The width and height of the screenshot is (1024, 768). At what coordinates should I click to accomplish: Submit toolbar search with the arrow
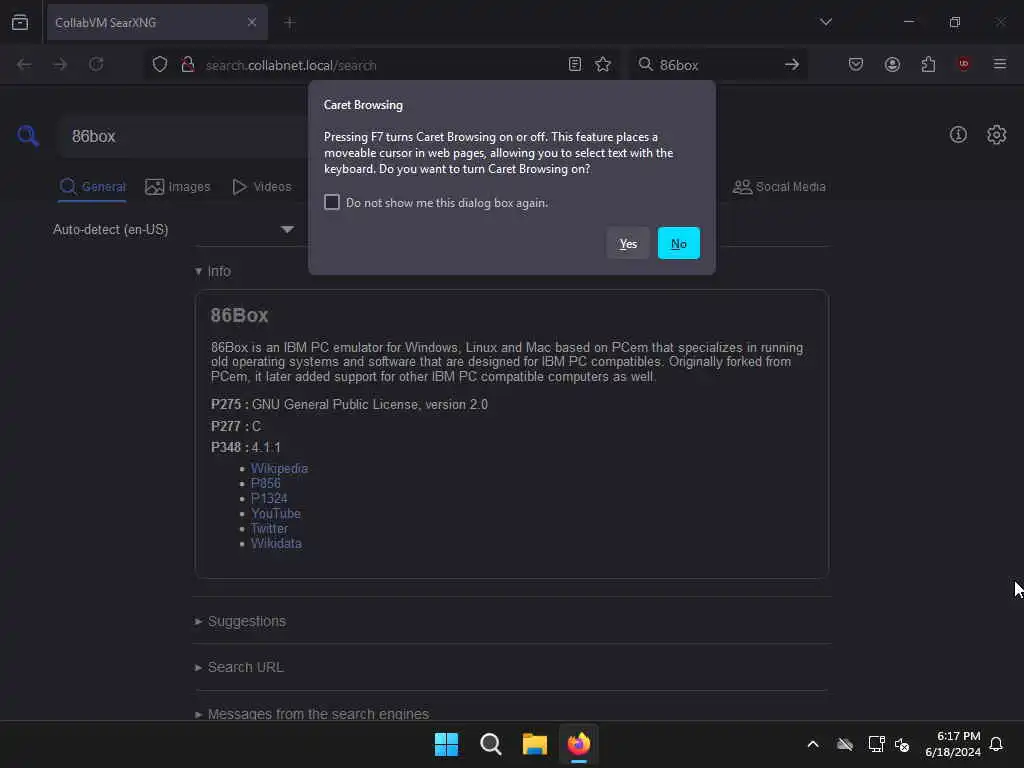point(792,65)
